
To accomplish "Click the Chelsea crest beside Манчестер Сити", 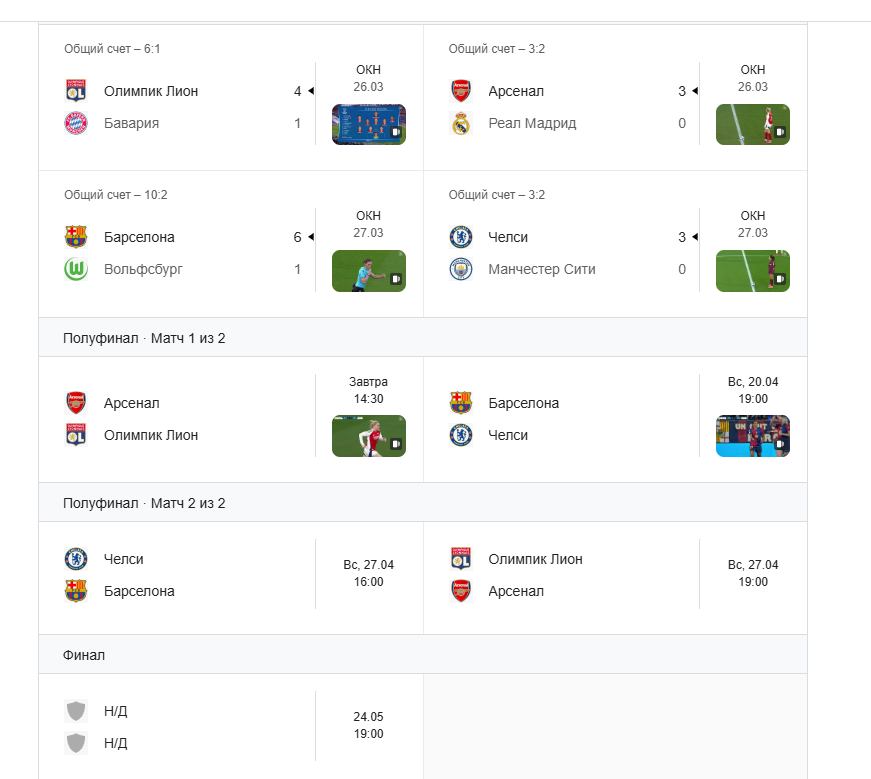I will [460, 237].
